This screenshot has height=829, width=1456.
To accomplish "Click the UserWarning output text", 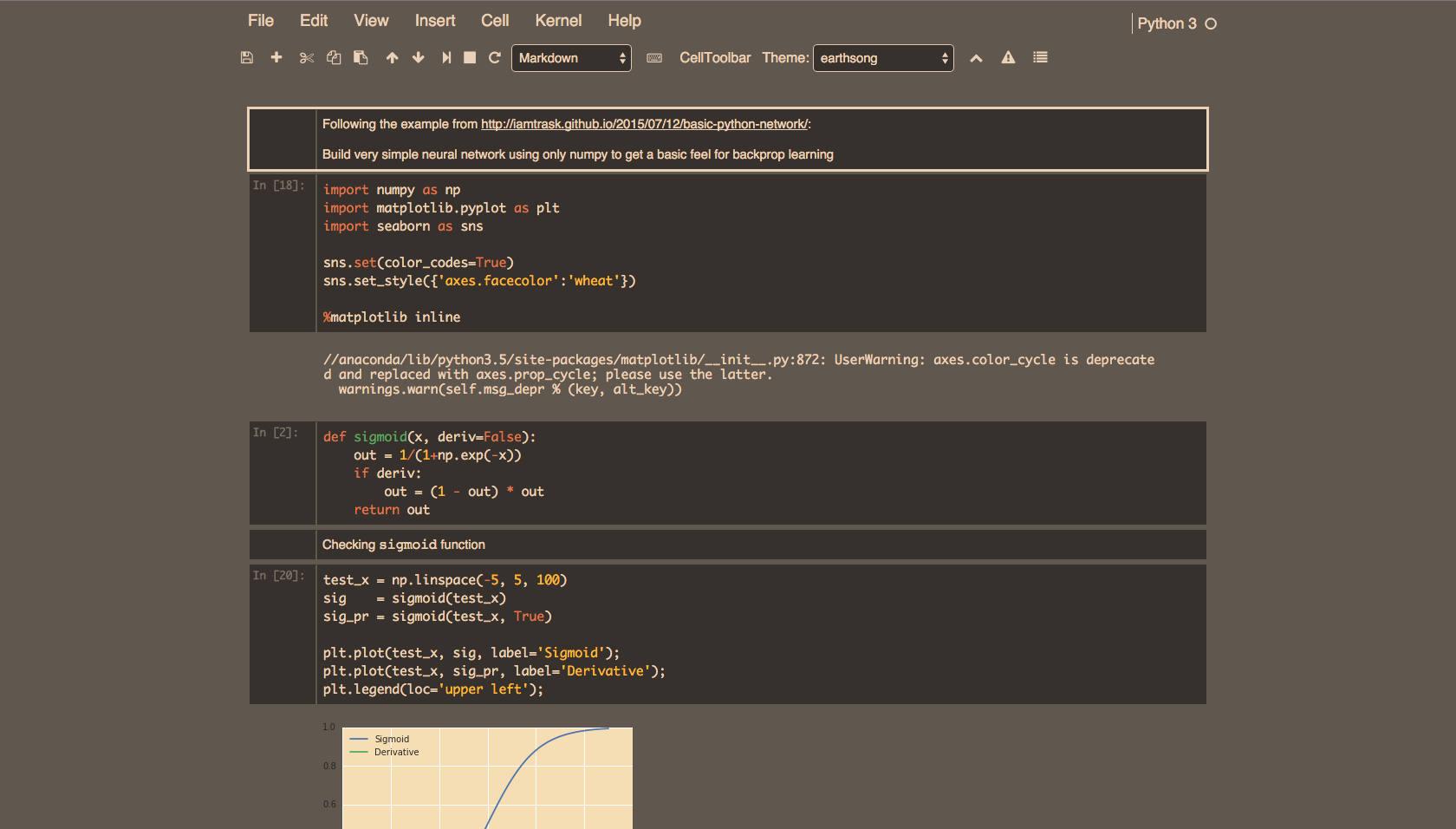I will tap(738, 375).
